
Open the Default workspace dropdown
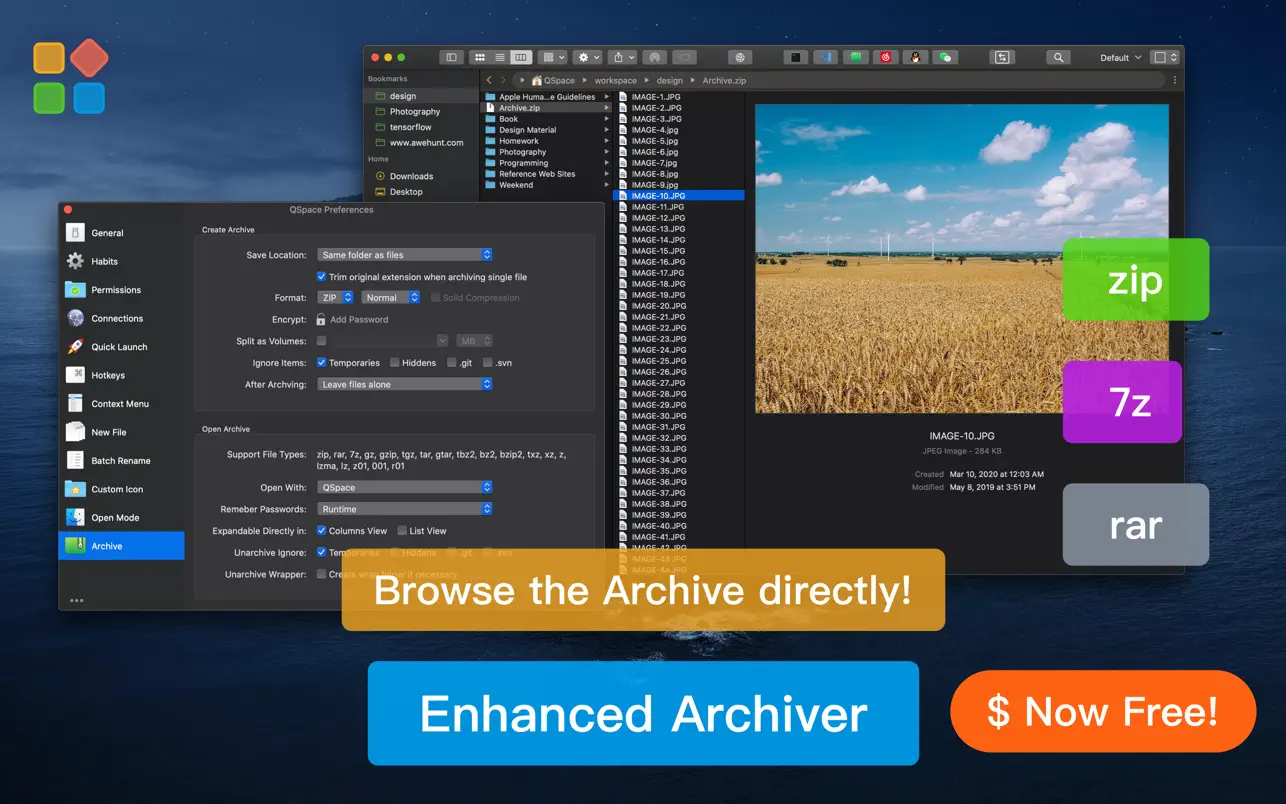pos(1119,58)
